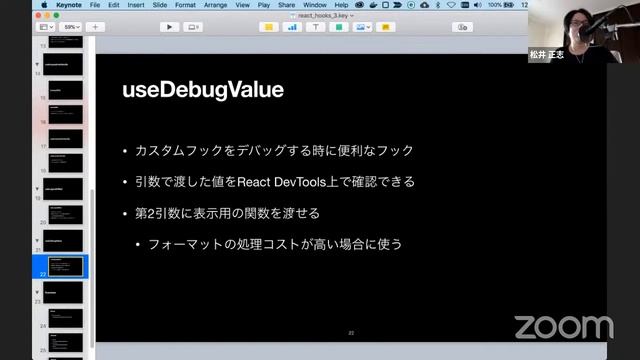This screenshot has height=360, width=640.
Task: Open the Slide menu
Action: click(x=160, y=5)
